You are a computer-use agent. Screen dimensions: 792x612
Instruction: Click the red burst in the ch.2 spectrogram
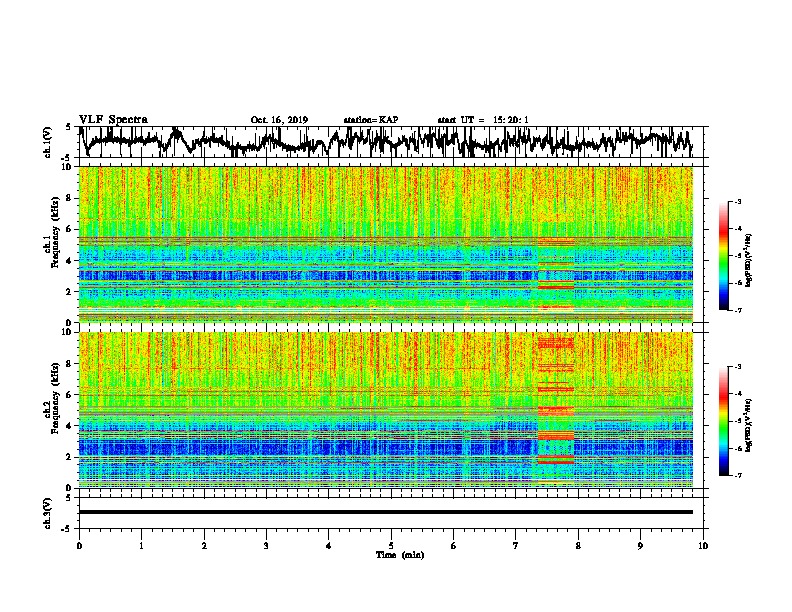pos(556,409)
